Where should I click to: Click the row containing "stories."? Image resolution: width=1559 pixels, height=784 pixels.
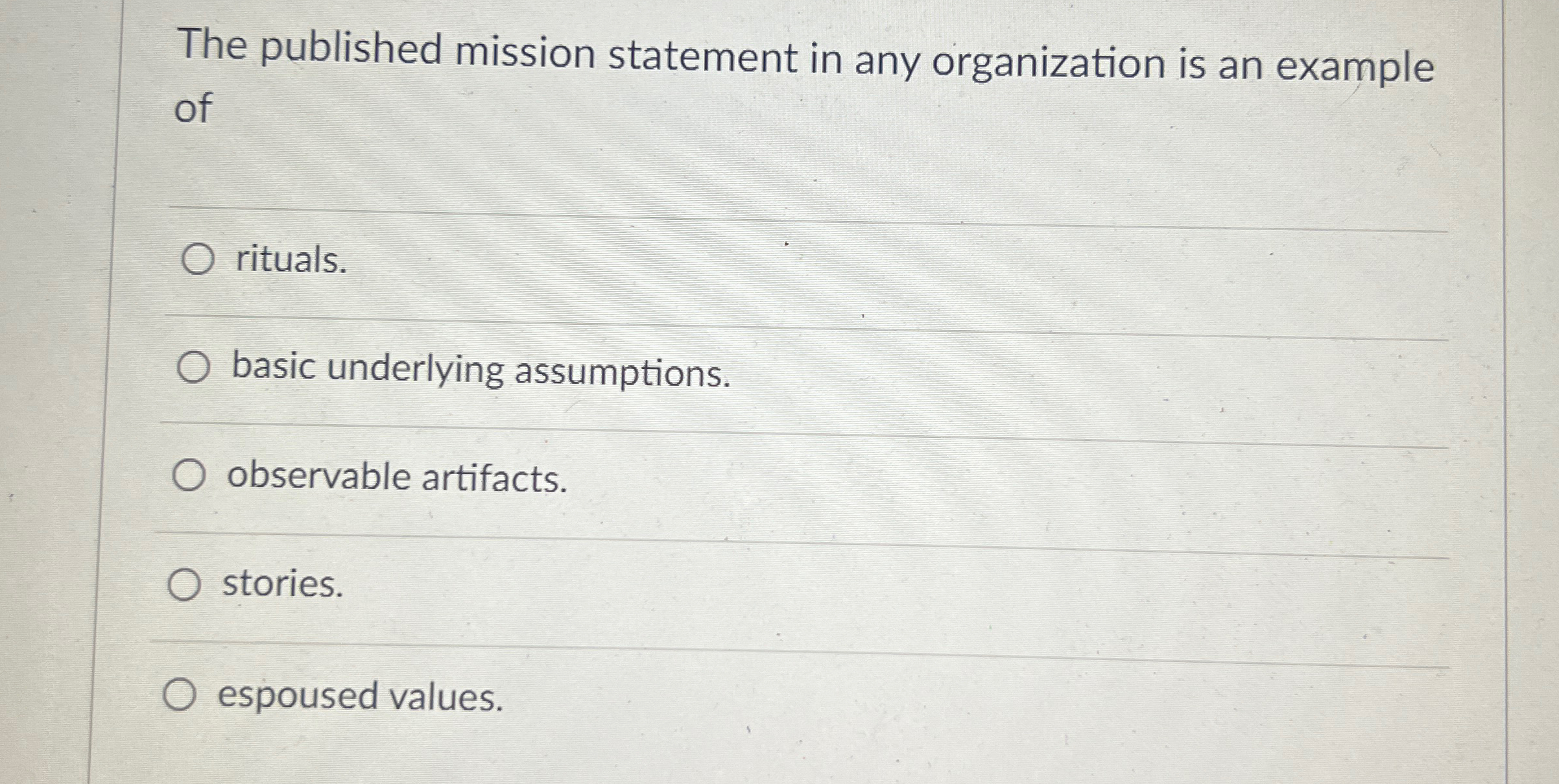coord(778,589)
